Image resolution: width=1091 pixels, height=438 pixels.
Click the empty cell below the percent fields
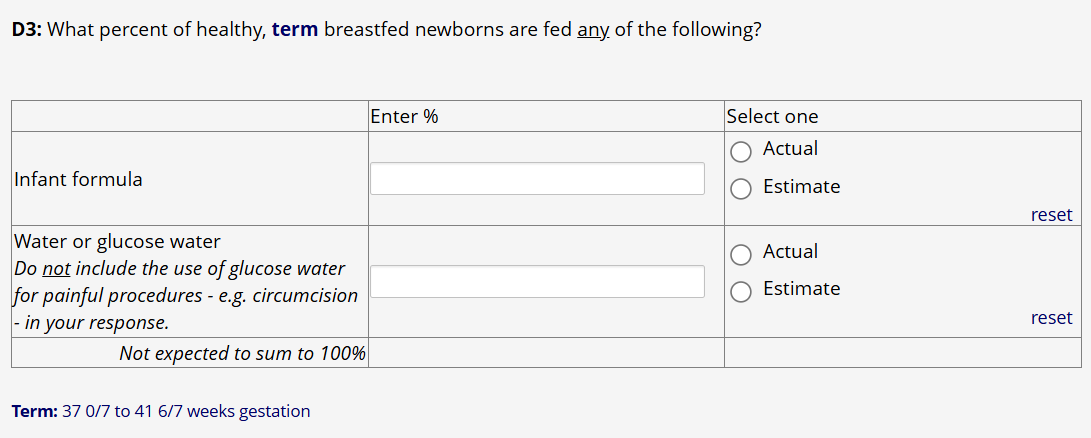[x=546, y=353]
